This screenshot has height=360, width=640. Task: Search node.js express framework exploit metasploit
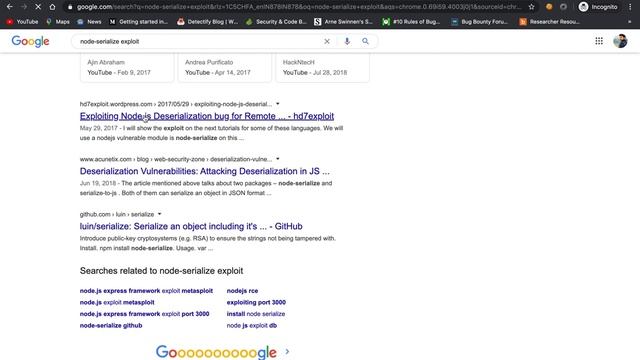[x=146, y=291]
